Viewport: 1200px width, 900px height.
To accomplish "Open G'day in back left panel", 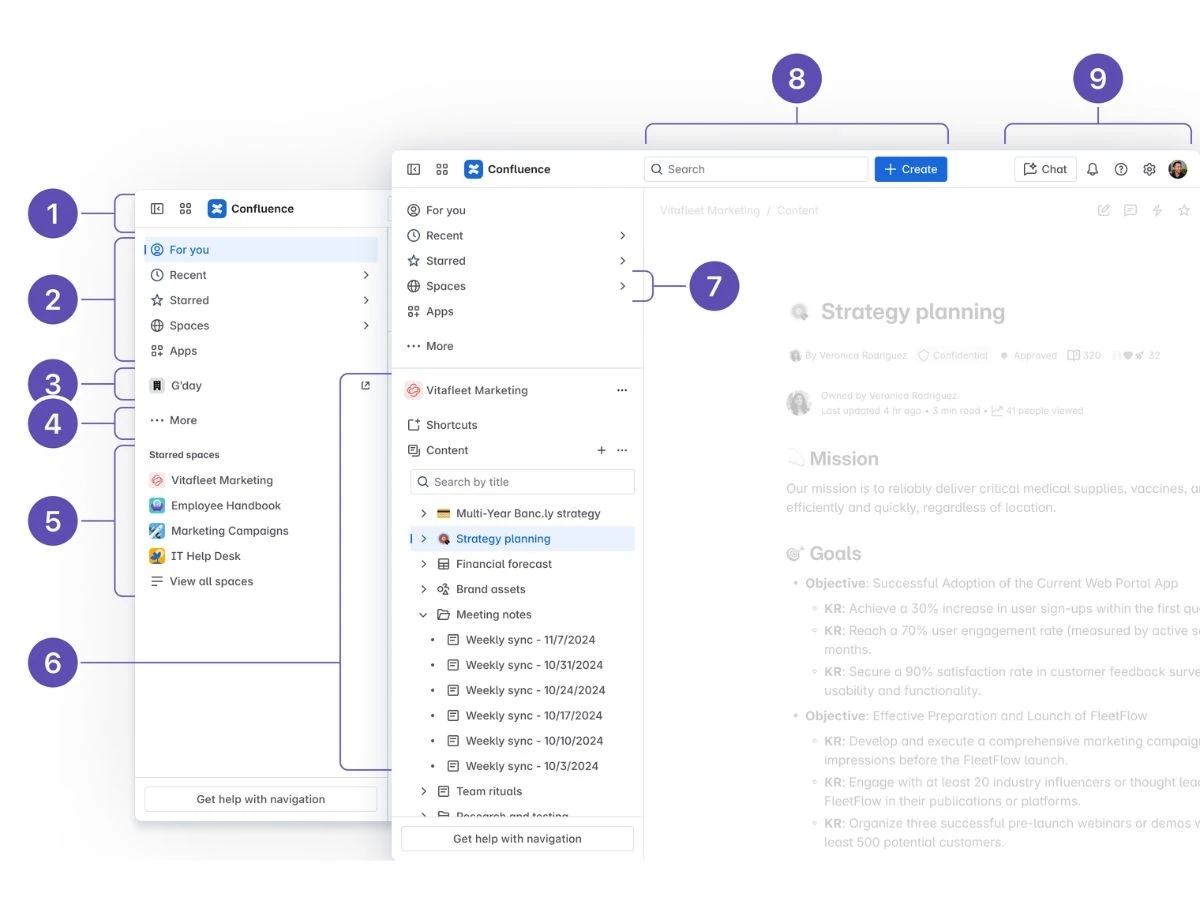I will click(x=261, y=385).
